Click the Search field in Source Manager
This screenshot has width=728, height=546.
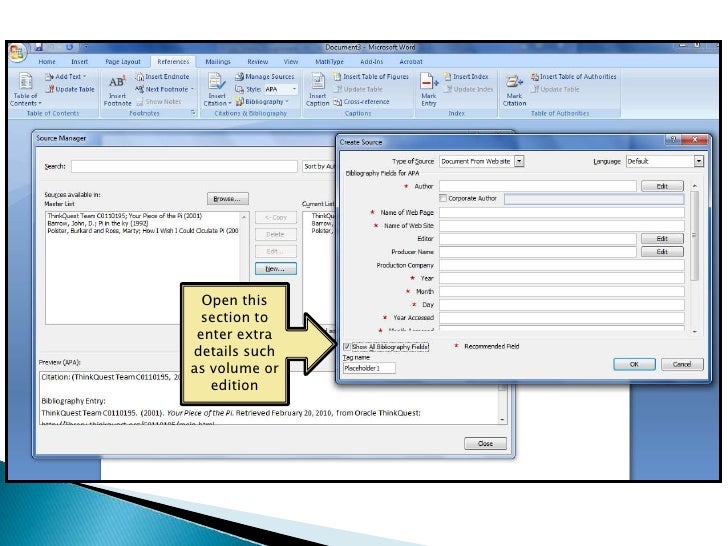(184, 166)
